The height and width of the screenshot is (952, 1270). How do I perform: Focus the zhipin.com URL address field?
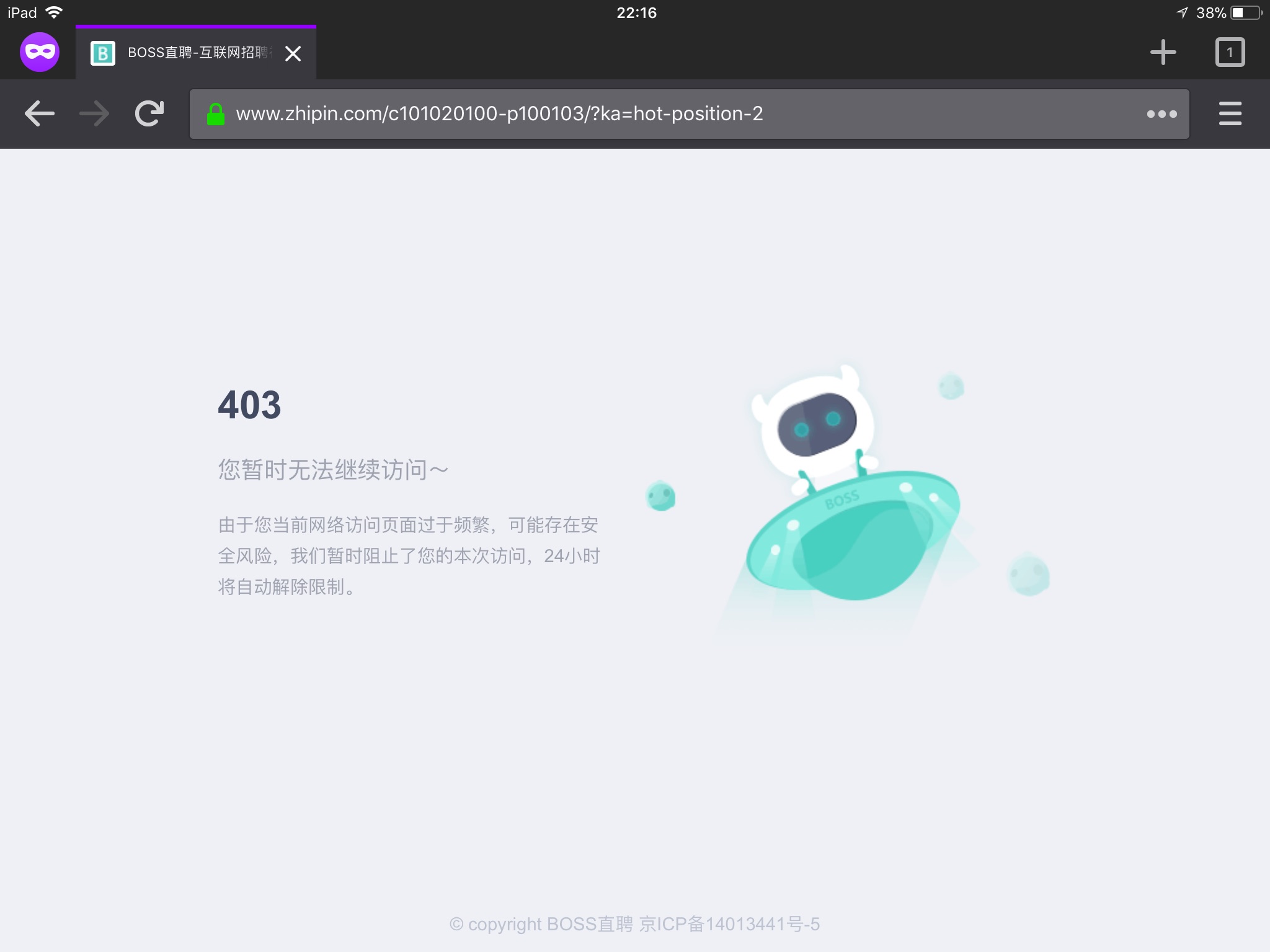689,114
